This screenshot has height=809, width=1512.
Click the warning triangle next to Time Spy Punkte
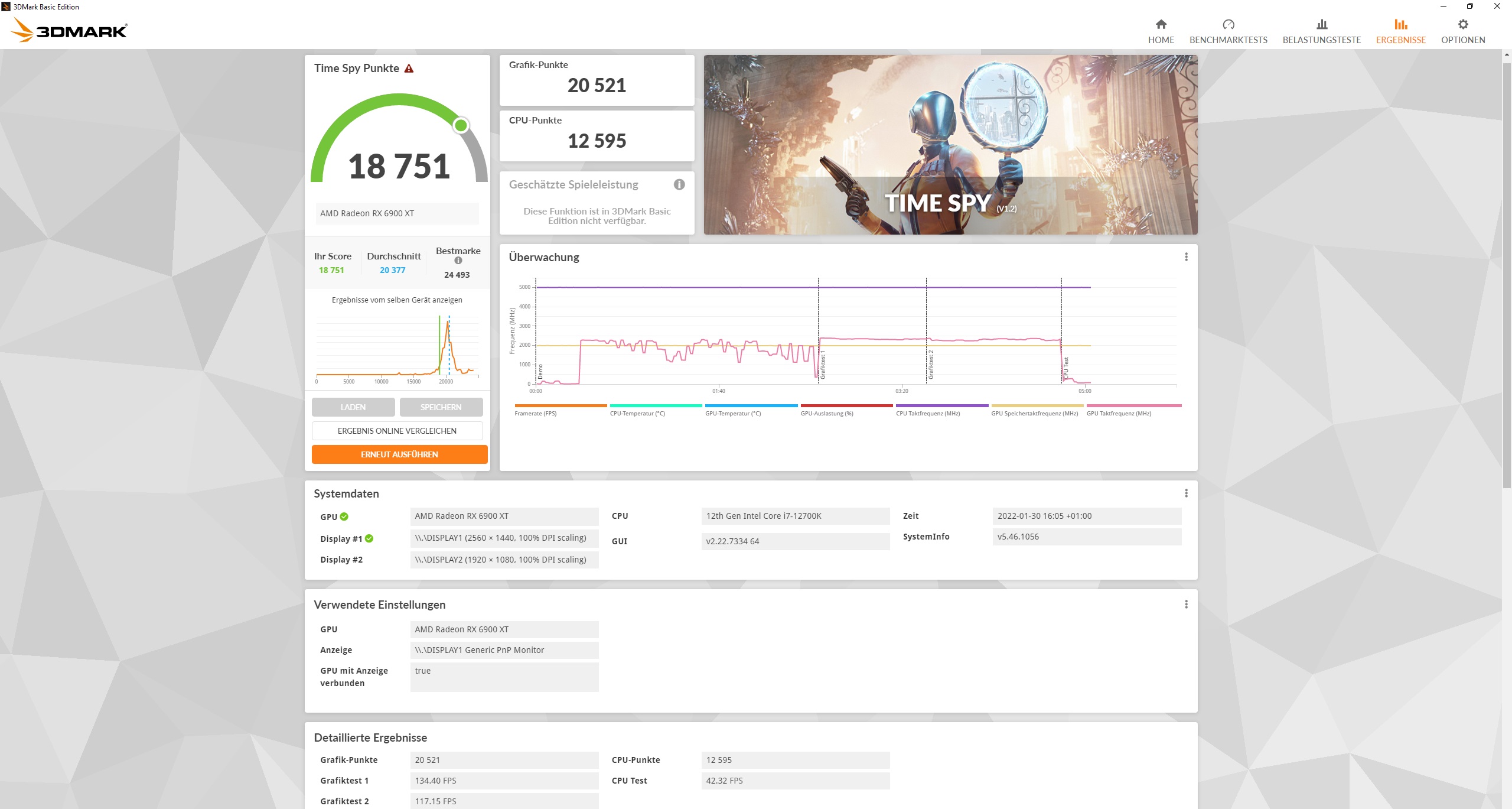(x=408, y=67)
